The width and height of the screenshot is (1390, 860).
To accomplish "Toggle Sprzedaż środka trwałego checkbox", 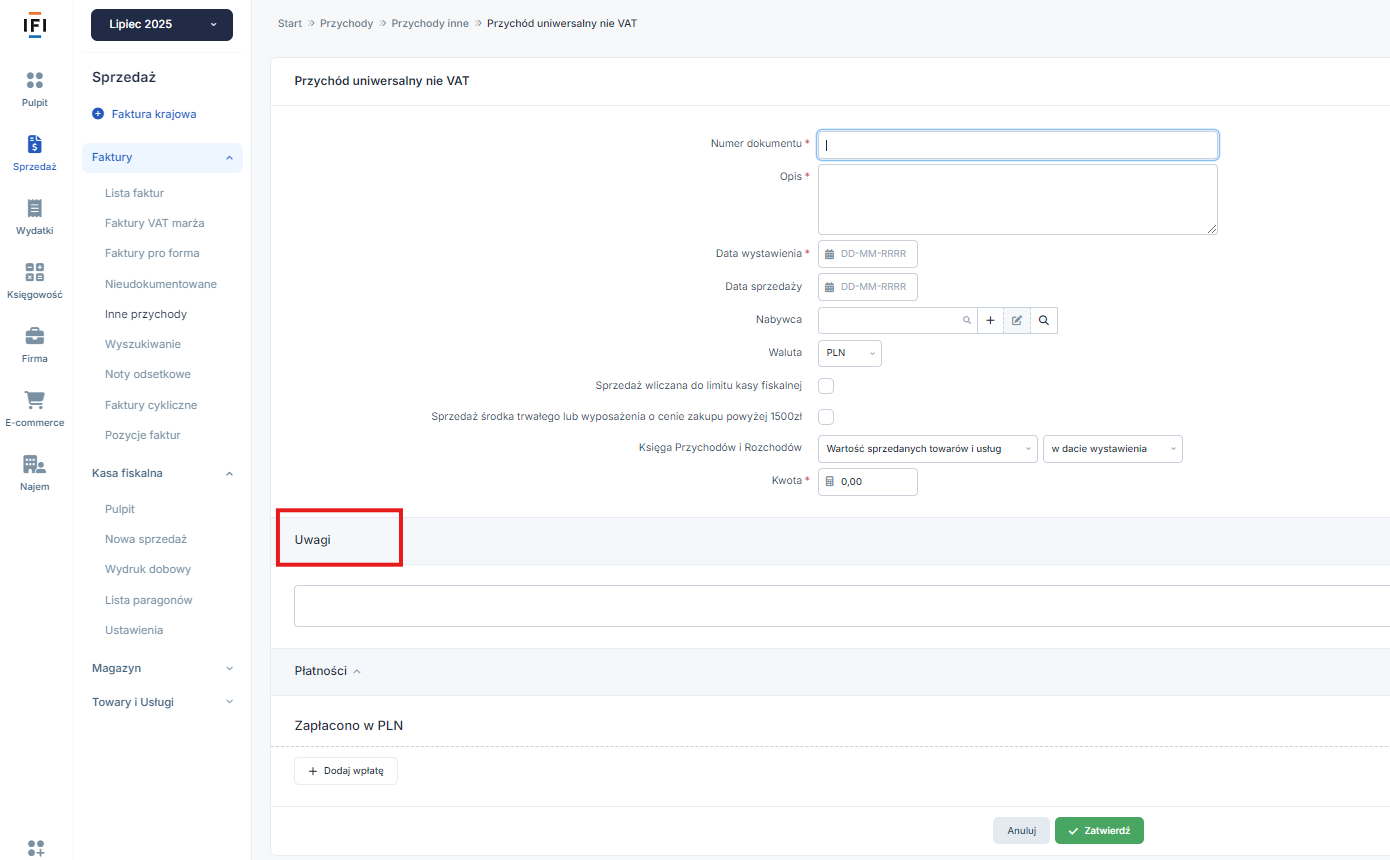I will 826,416.
